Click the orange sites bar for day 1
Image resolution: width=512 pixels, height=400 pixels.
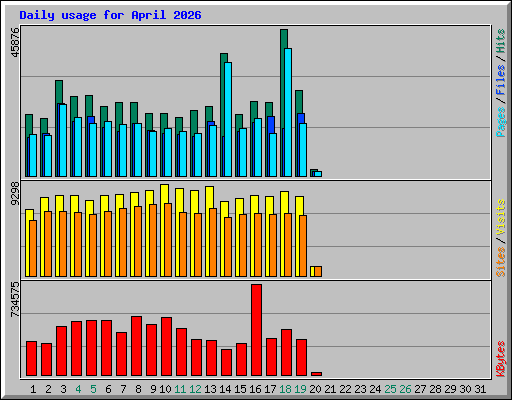pyautogui.click(x=33, y=248)
